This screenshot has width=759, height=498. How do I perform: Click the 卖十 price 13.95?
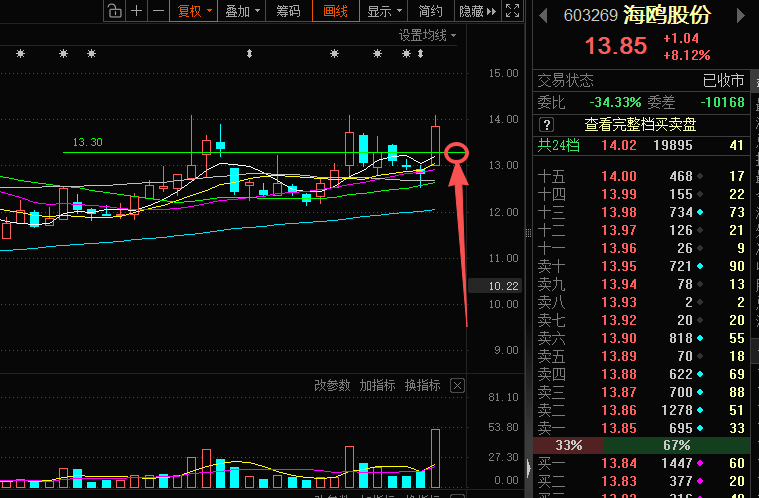pos(619,266)
